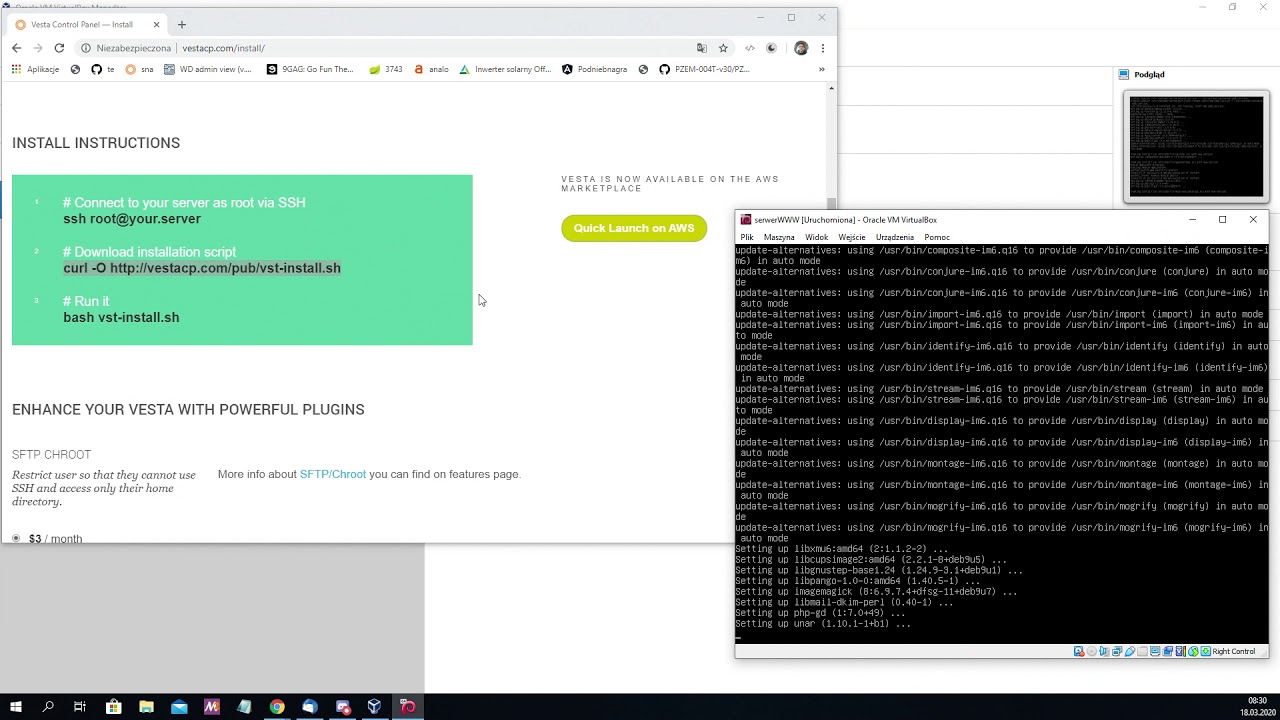This screenshot has width=1280, height=720.
Task: Click VirtualBox display status icon
Action: click(x=1155, y=651)
